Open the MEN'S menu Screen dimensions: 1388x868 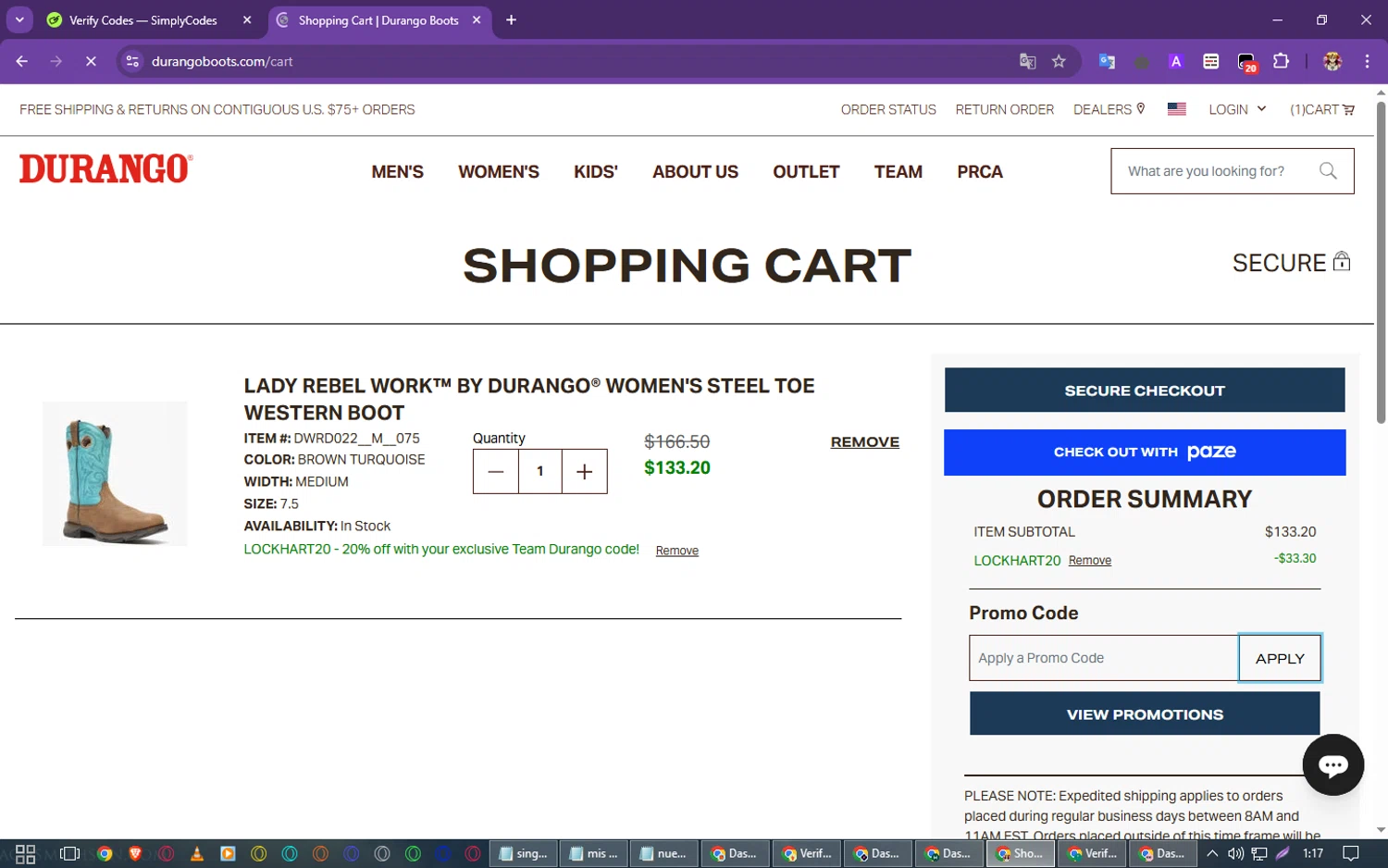(398, 172)
